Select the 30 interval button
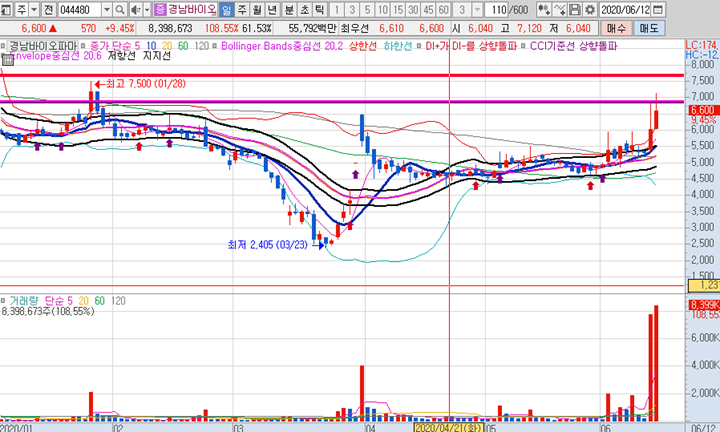 point(413,9)
